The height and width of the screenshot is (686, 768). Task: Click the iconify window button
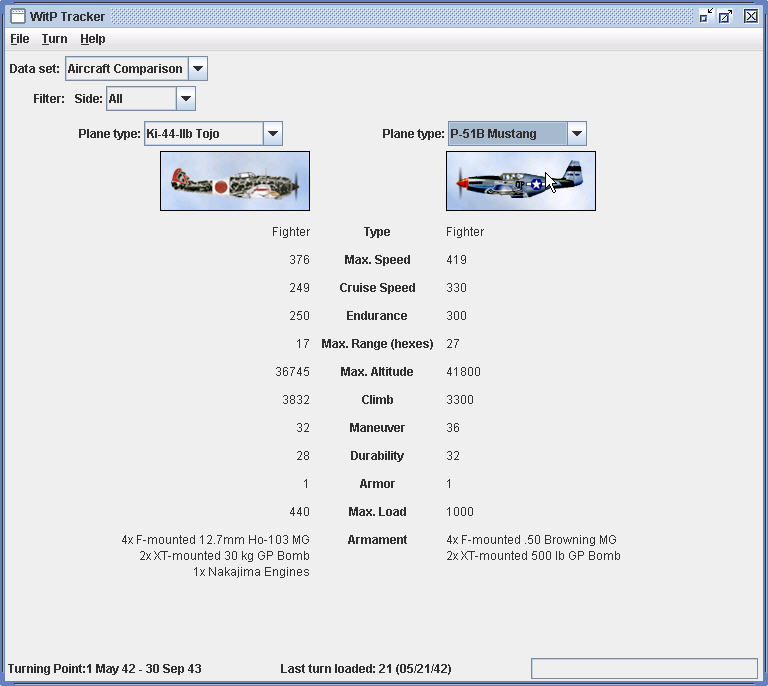pos(706,16)
